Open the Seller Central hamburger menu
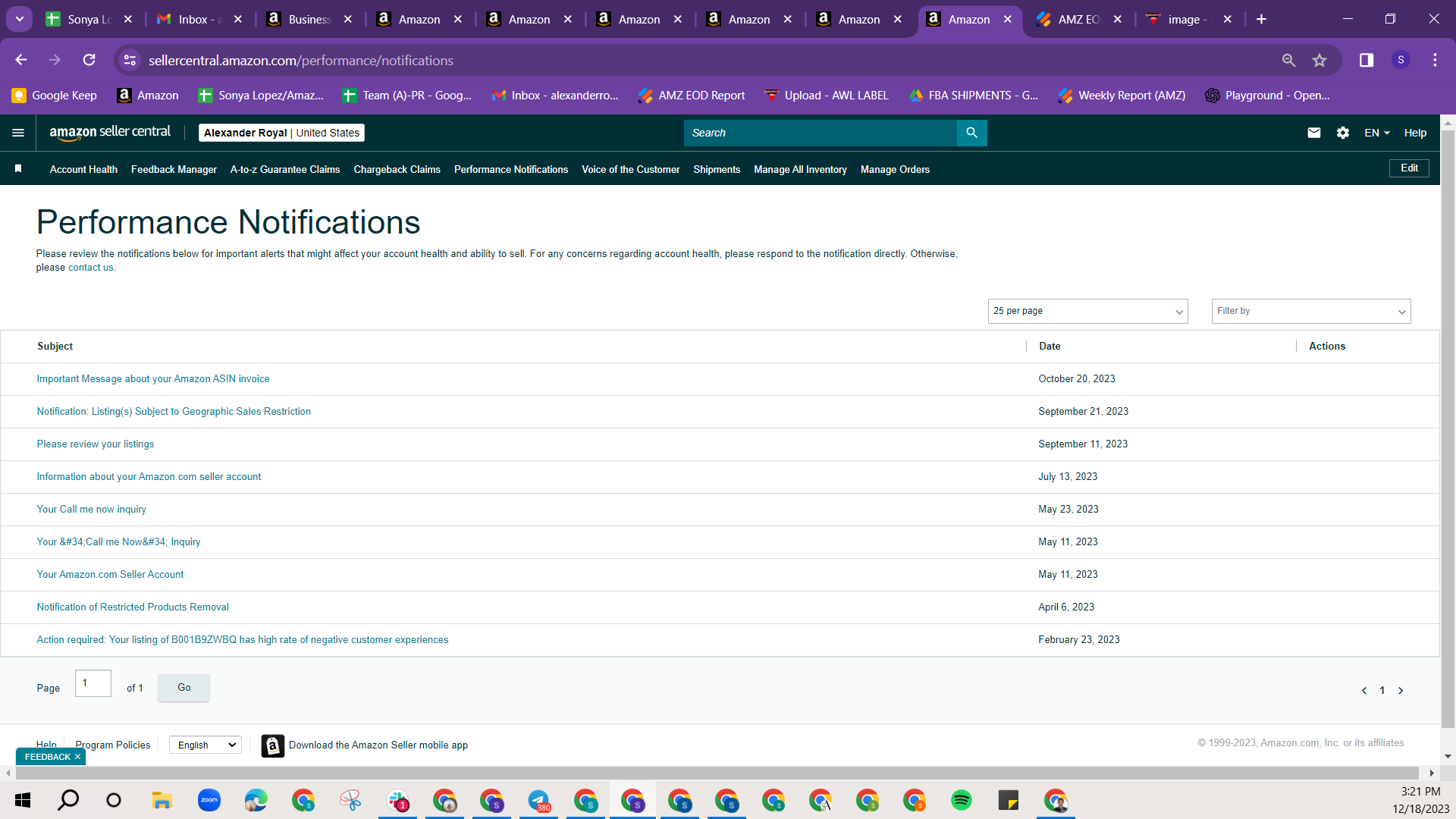Screen dimensions: 1456x819 (18, 133)
